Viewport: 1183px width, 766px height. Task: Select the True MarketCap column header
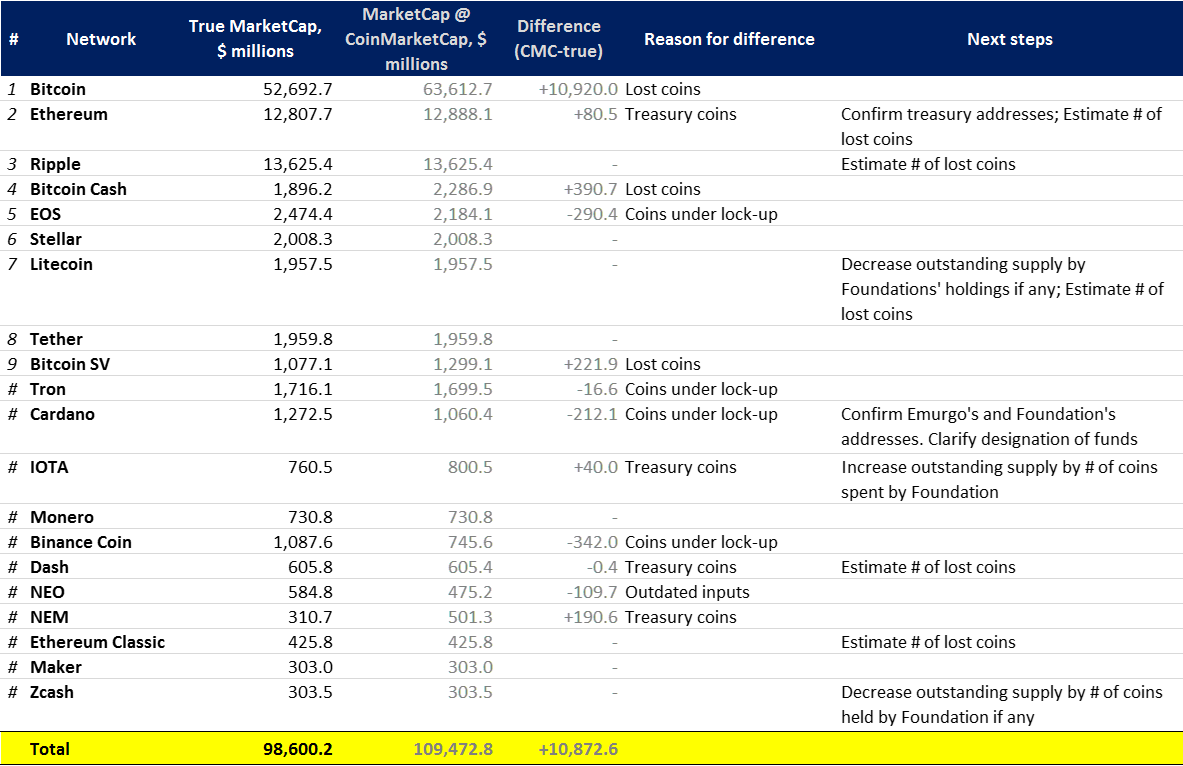[x=255, y=38]
